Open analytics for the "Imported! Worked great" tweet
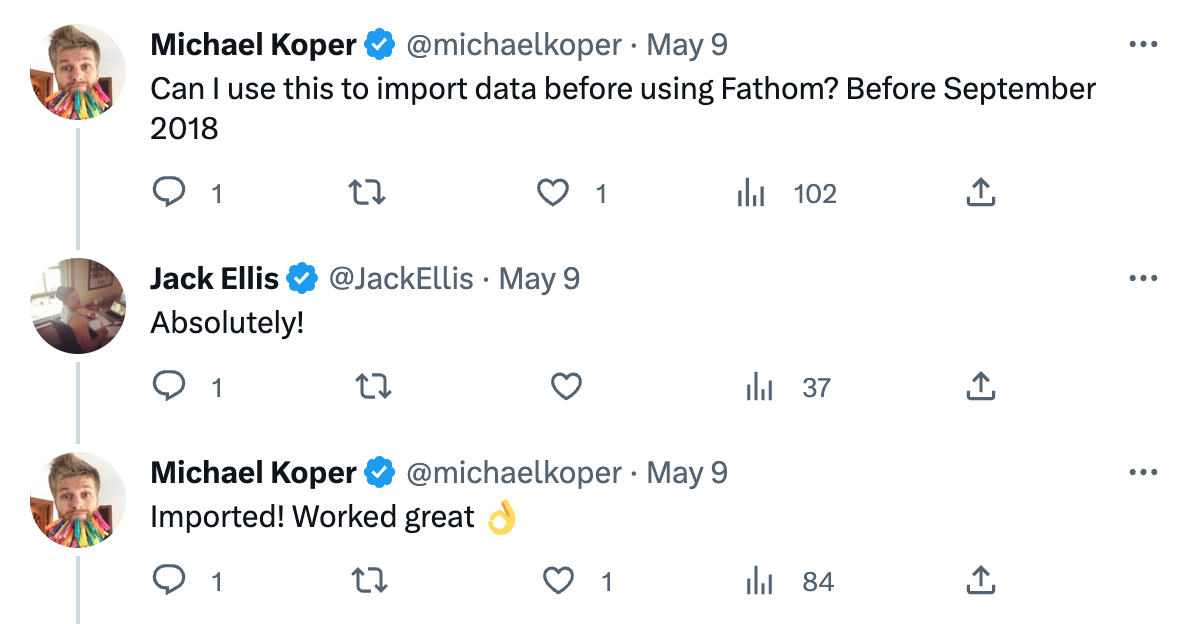 point(760,580)
